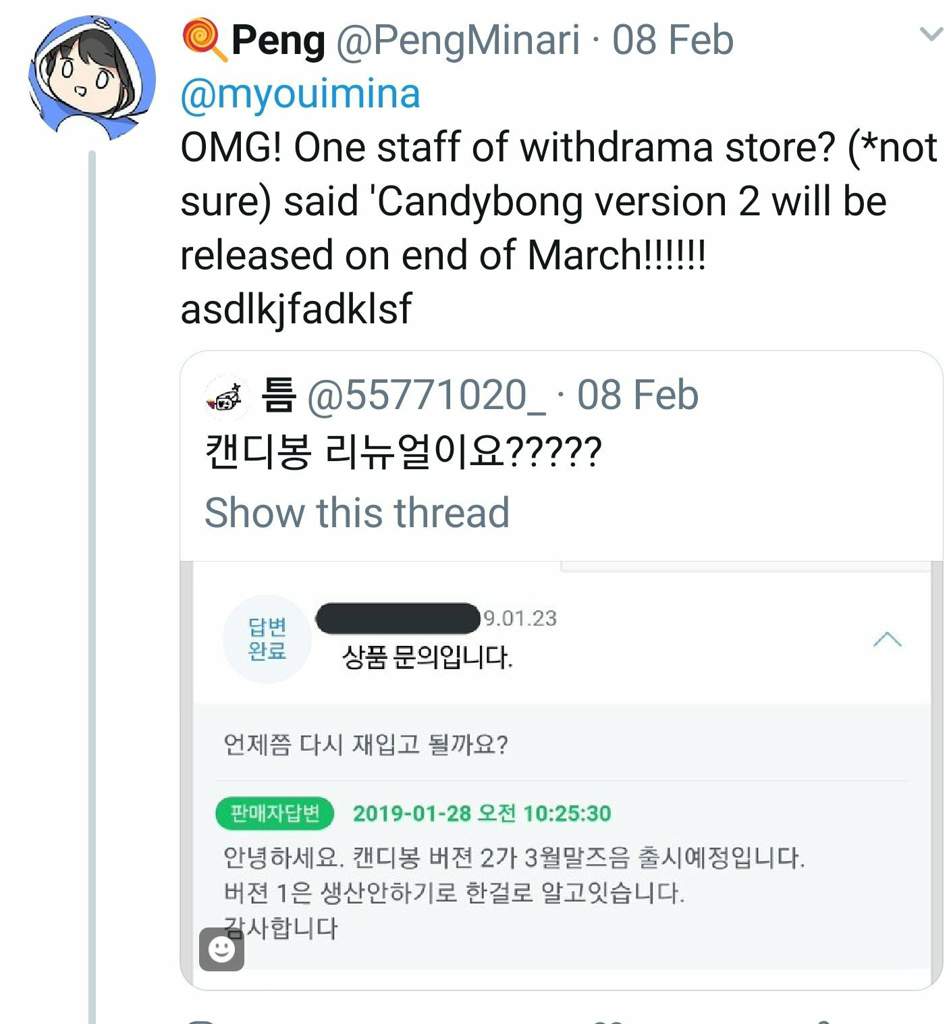This screenshot has width=951, height=1024.
Task: Click the 2019-01-28 seller reply timestamp
Action: click(x=482, y=814)
